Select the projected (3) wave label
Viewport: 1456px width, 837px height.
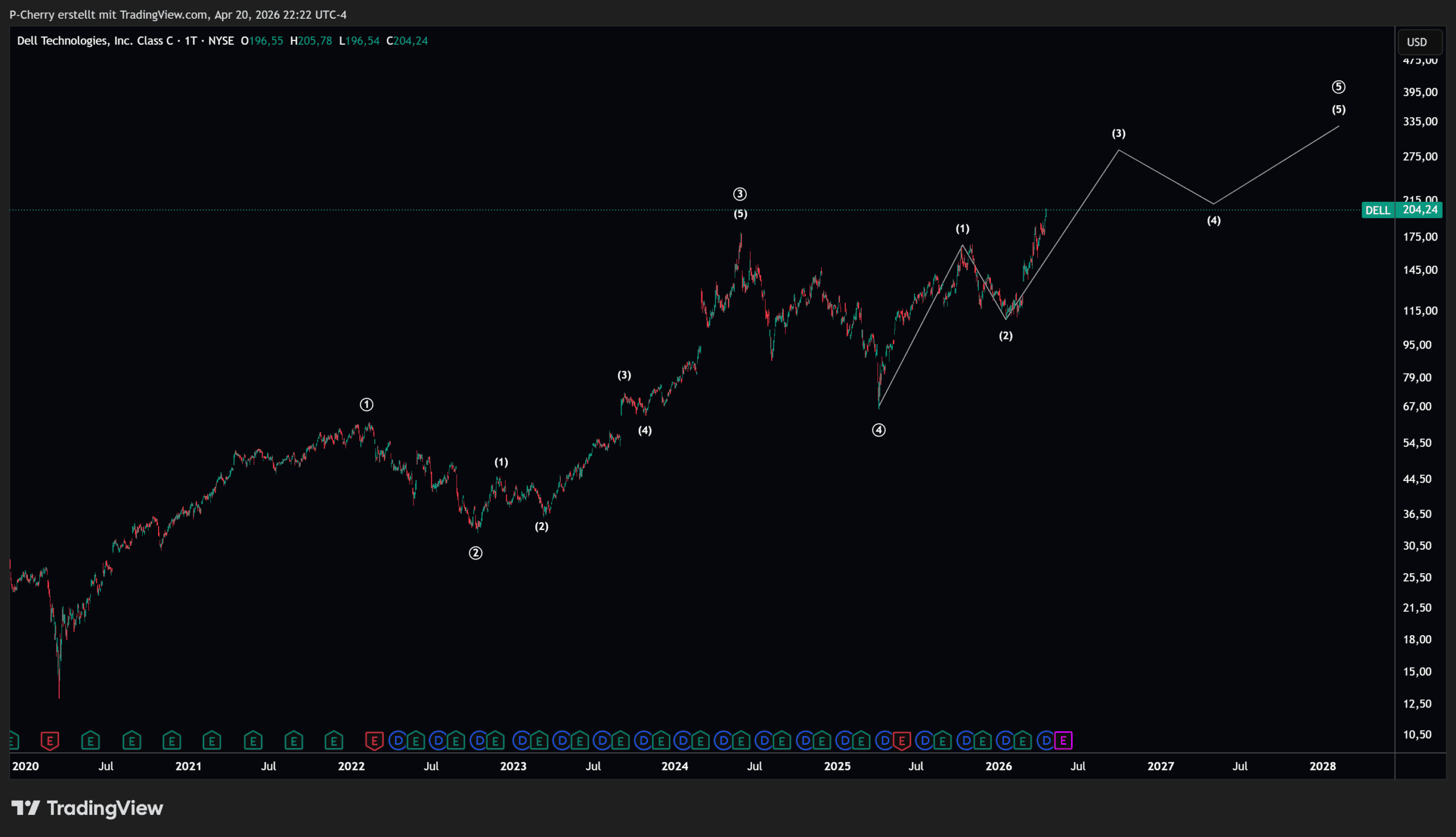pos(1118,134)
